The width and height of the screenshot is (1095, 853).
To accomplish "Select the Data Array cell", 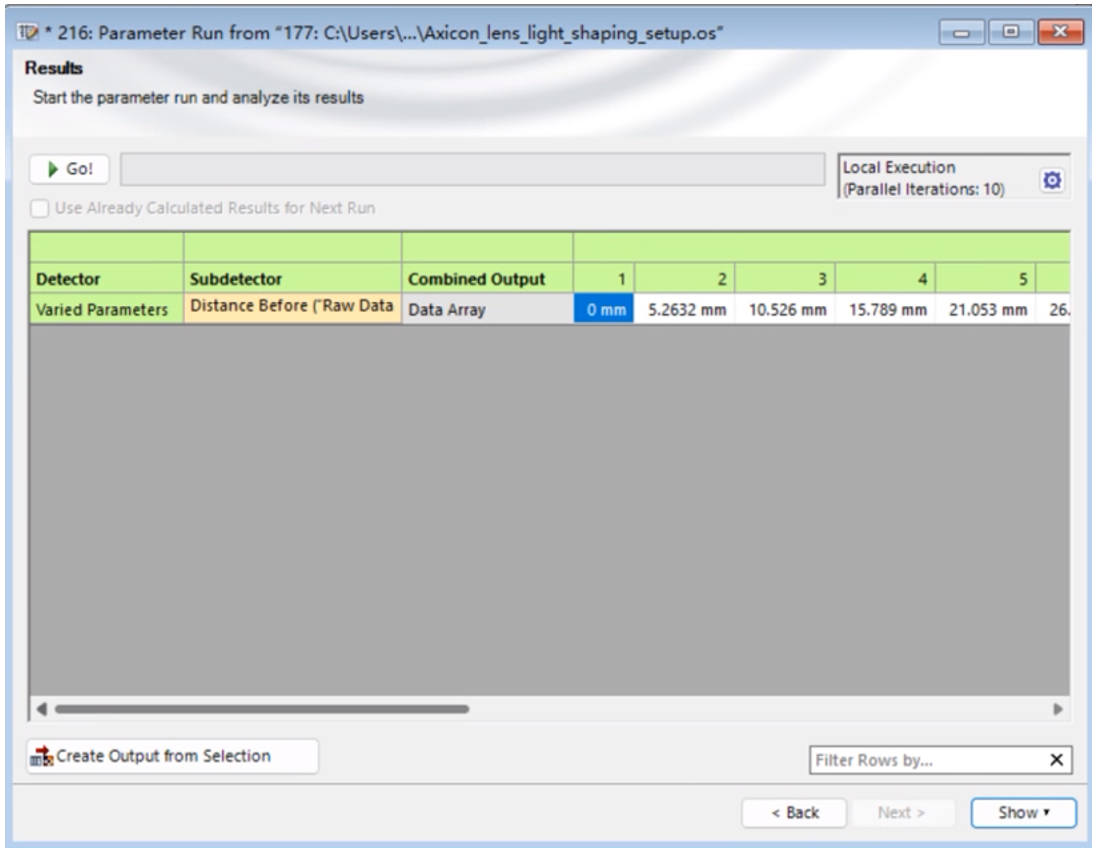I will [487, 310].
